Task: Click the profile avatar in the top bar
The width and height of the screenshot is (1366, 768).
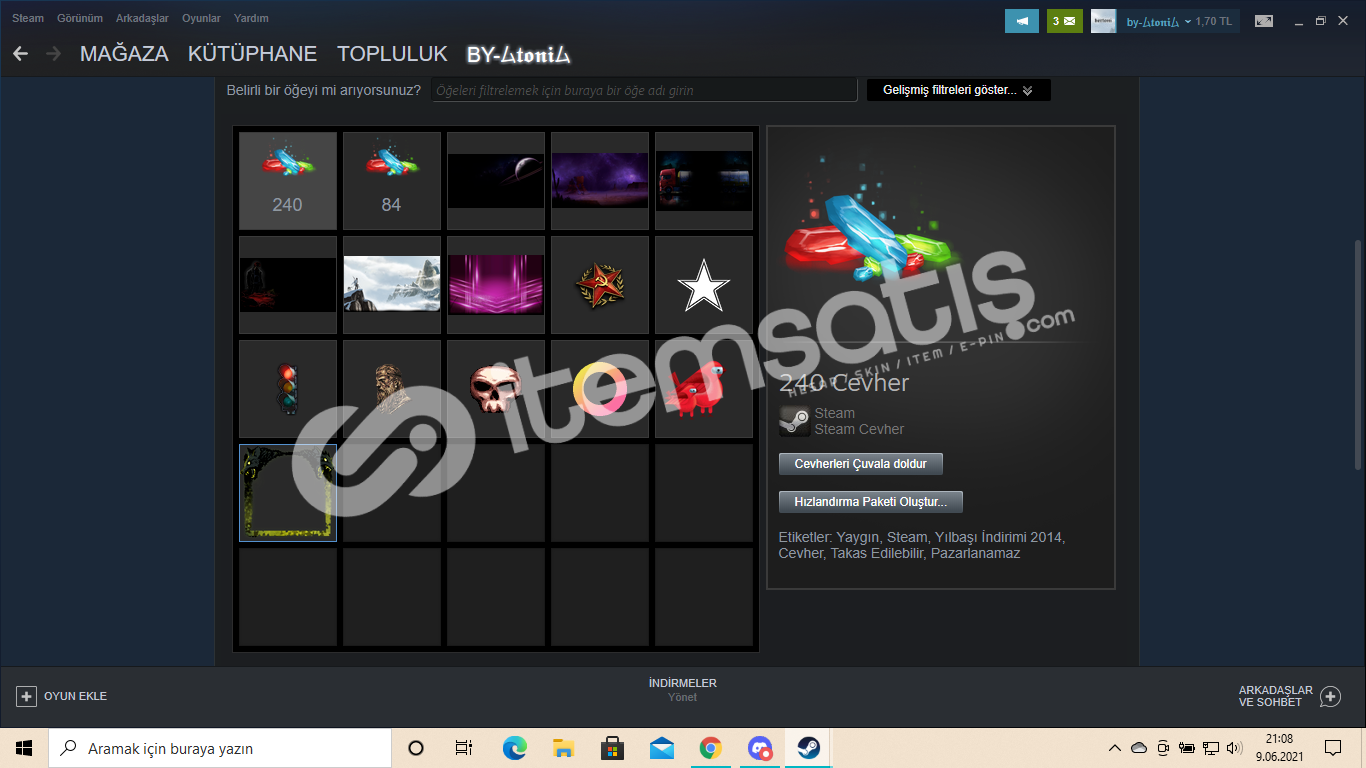Action: [1104, 21]
